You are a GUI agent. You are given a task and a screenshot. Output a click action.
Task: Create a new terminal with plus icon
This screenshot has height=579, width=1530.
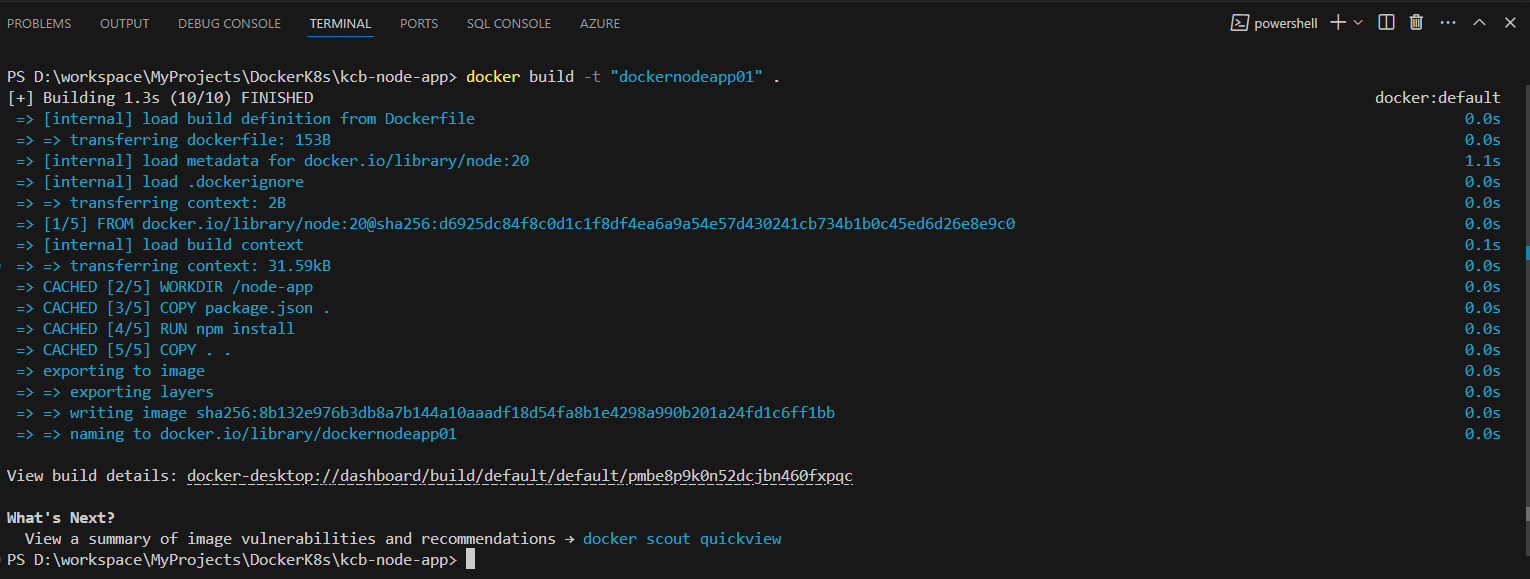click(x=1337, y=22)
